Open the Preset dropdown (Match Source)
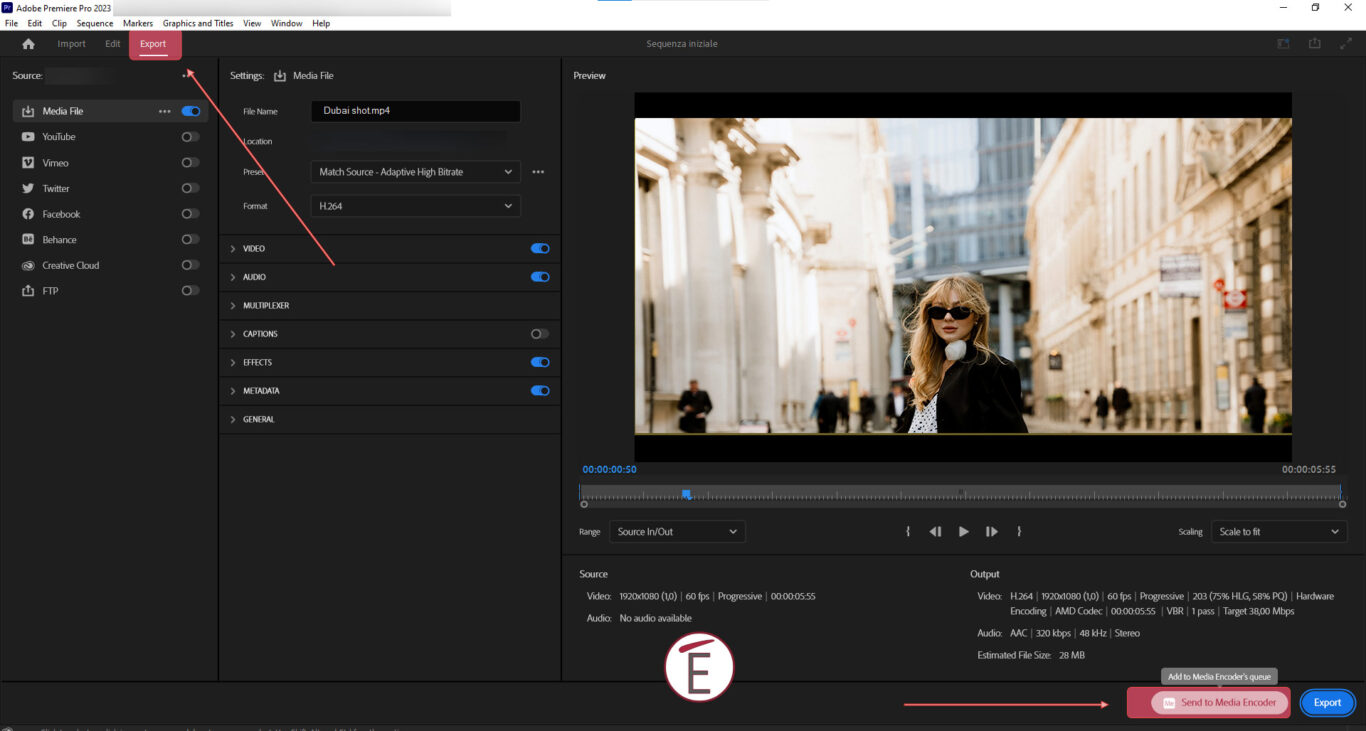Screen dimensions: 1366x731 416,172
